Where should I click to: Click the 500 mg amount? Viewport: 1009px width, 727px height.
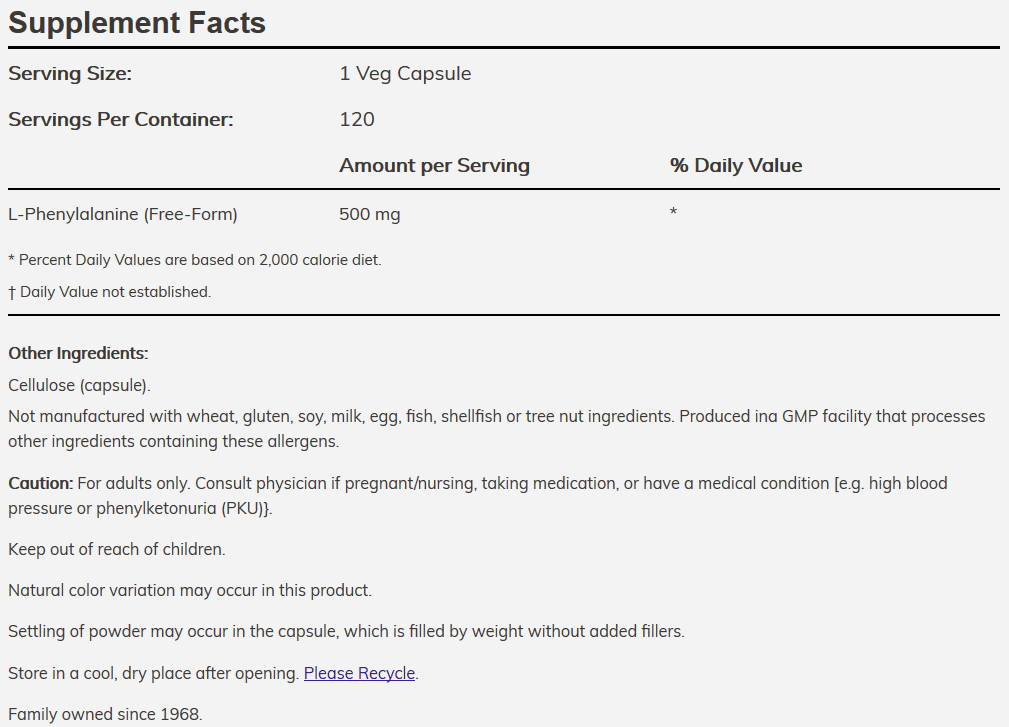(x=370, y=214)
